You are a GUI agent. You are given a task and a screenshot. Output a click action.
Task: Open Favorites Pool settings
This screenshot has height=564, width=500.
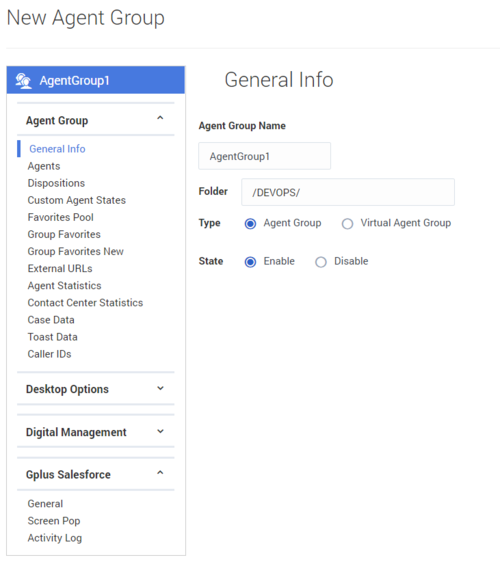click(x=60, y=217)
